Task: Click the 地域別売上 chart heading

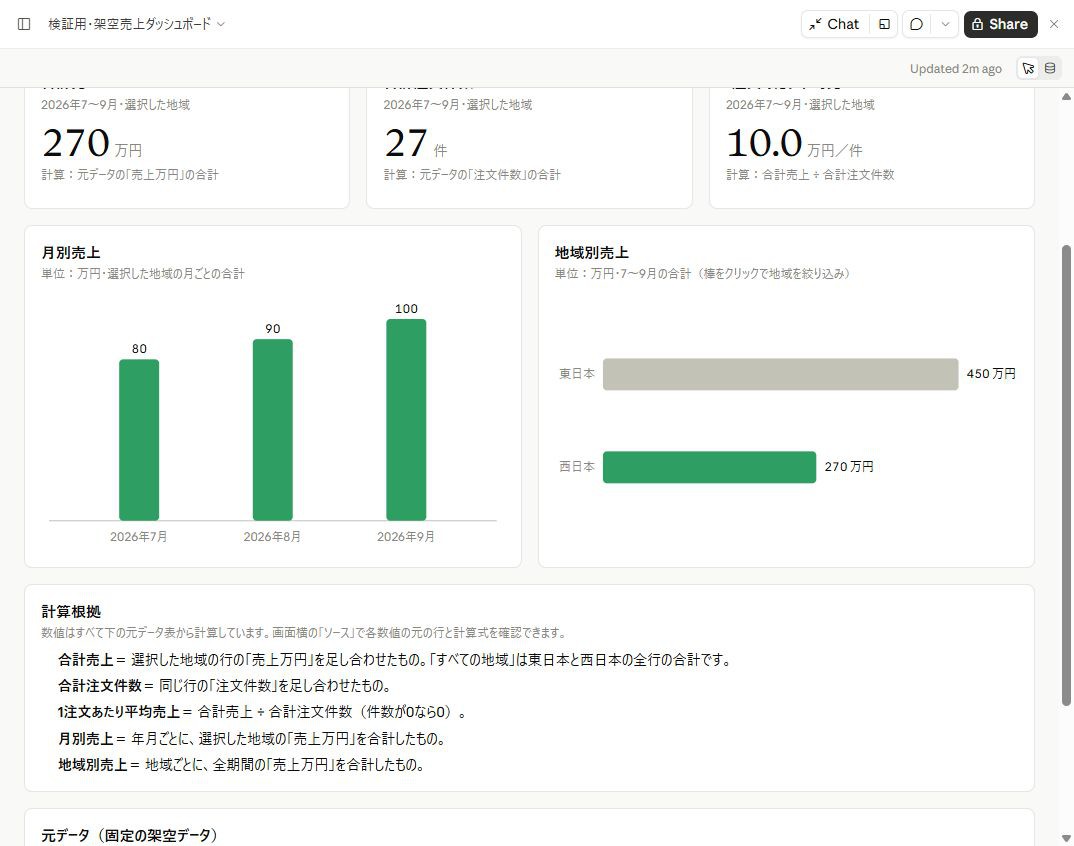Action: [592, 253]
